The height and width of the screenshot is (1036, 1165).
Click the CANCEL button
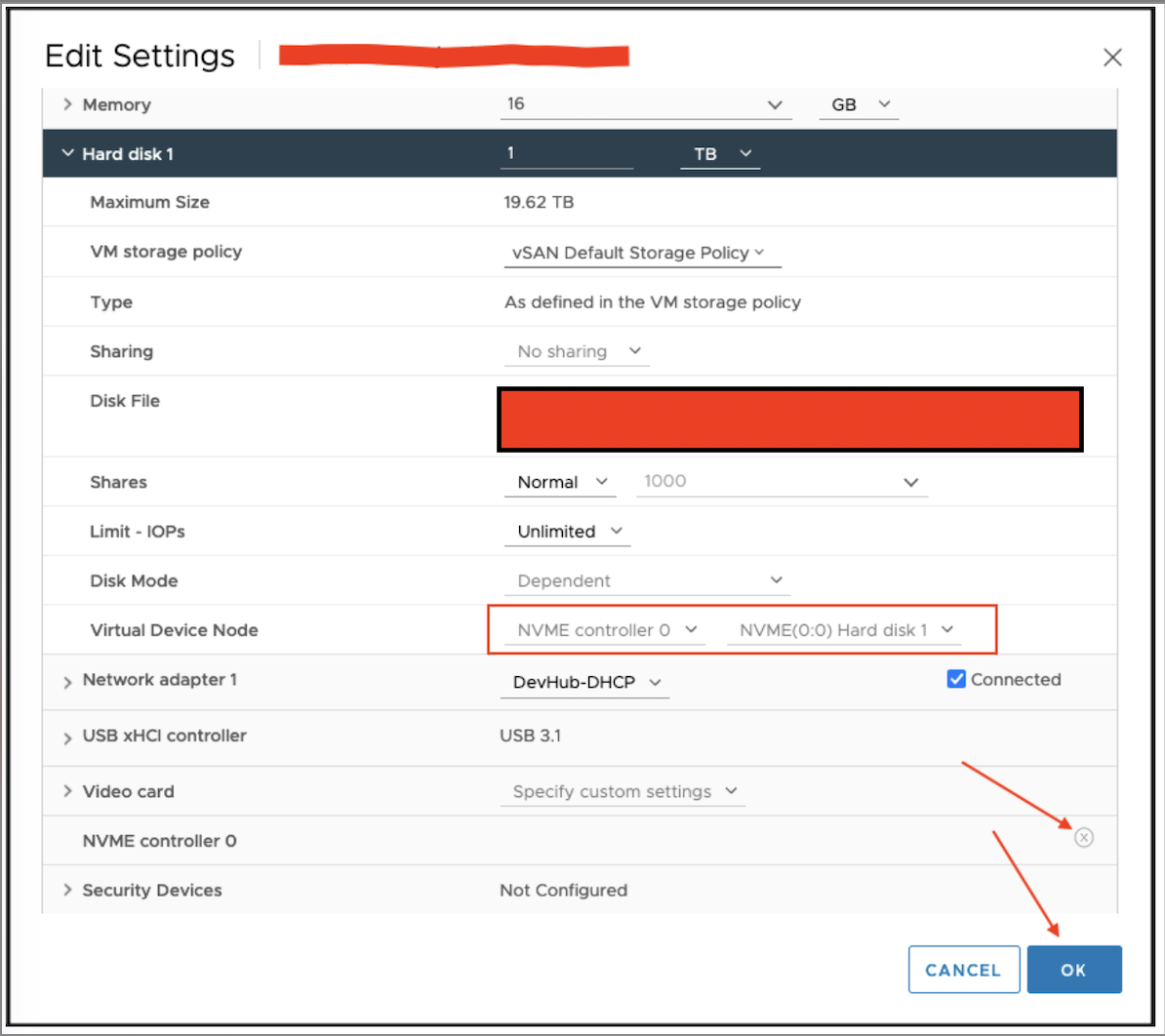(x=963, y=970)
